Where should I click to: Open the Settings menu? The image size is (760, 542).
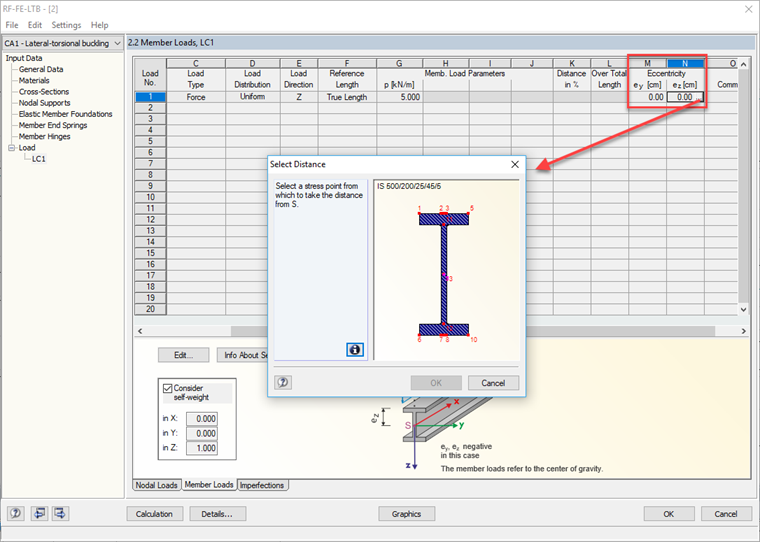click(x=66, y=25)
